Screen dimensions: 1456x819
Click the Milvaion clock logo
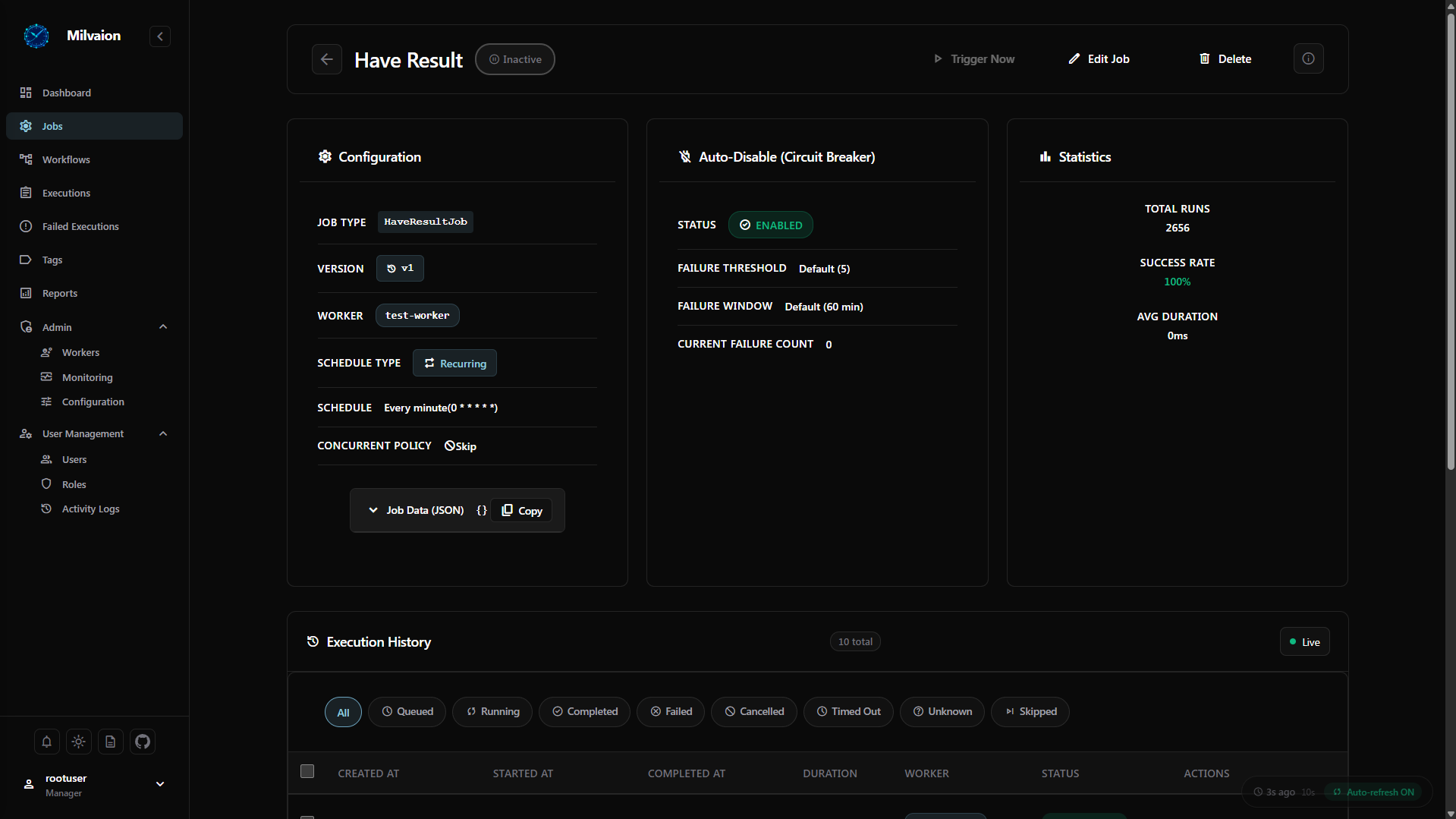pyautogui.click(x=36, y=36)
